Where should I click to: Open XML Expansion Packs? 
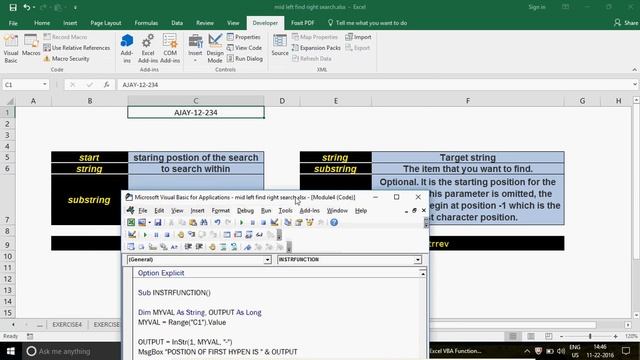316,48
